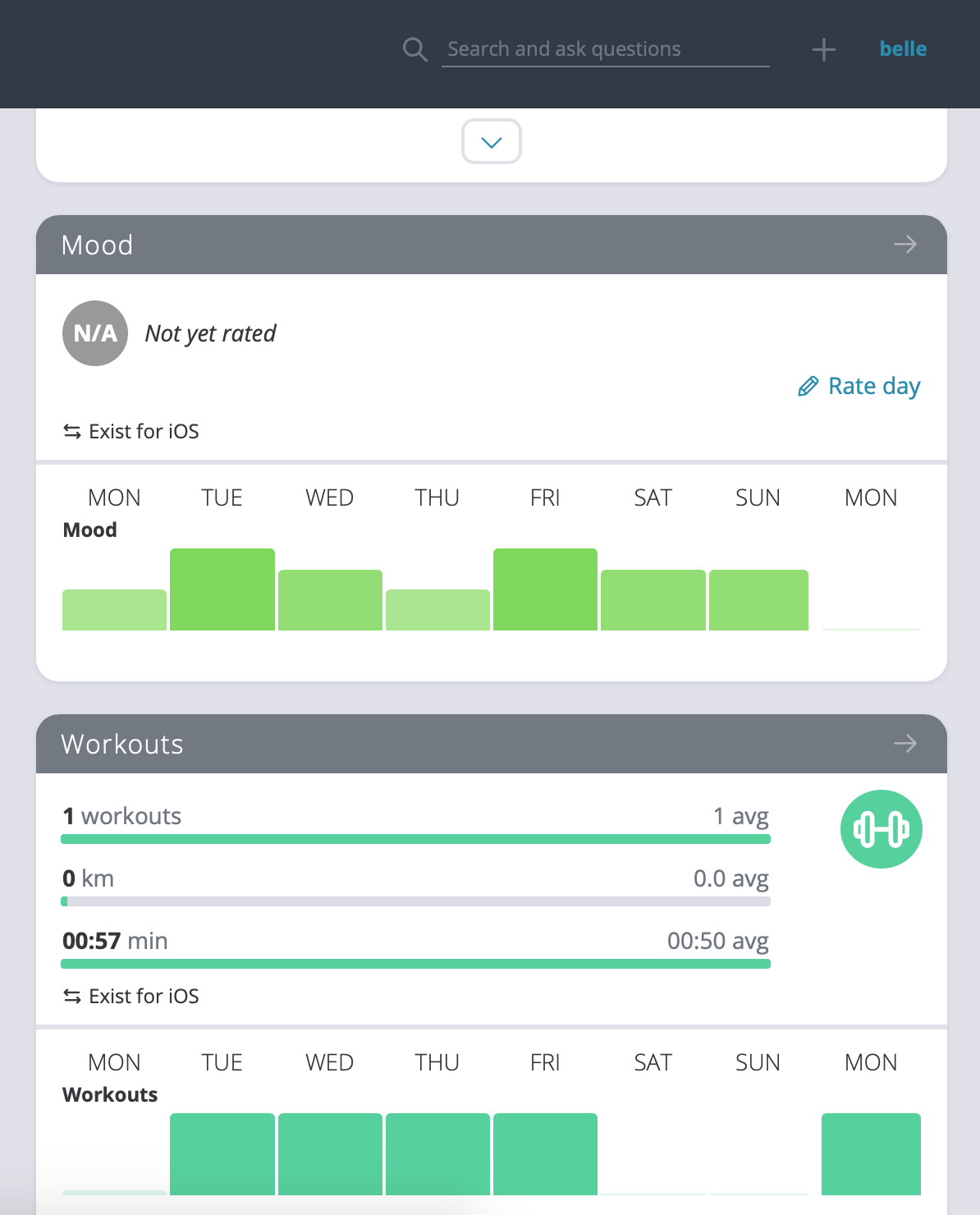The image size is (980, 1215).
Task: Open the belle user menu
Action: (903, 49)
